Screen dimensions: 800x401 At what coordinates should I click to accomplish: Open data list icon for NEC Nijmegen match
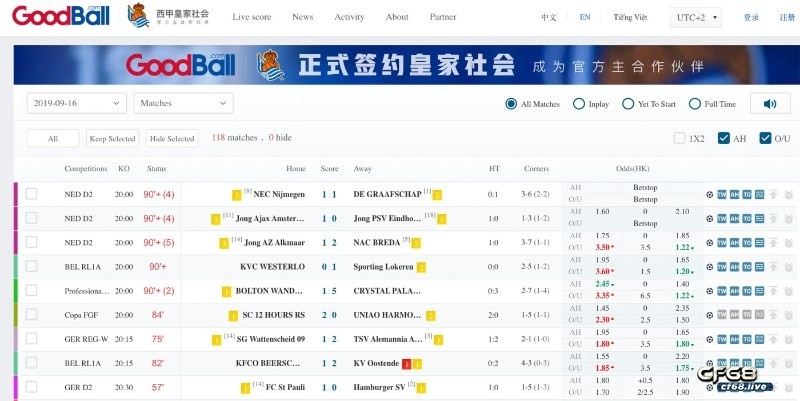(x=760, y=194)
